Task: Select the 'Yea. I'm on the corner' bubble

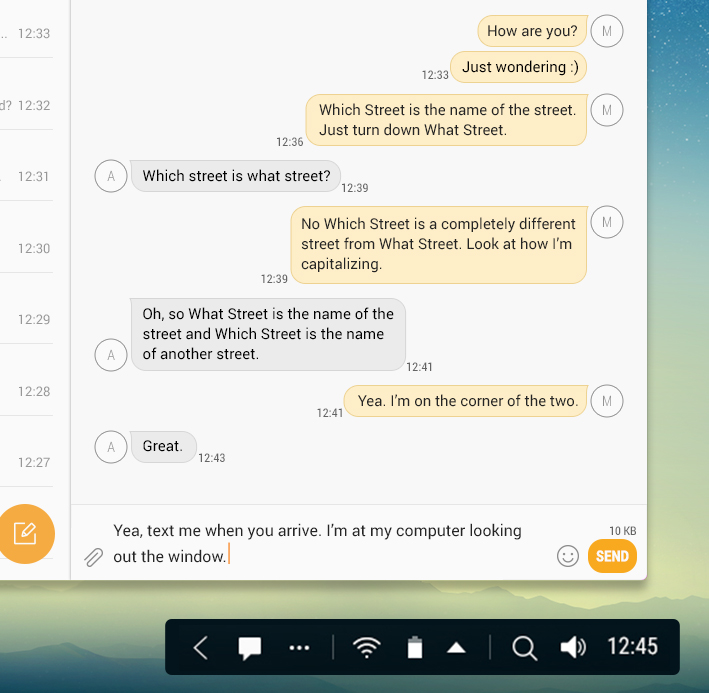Action: click(x=466, y=401)
